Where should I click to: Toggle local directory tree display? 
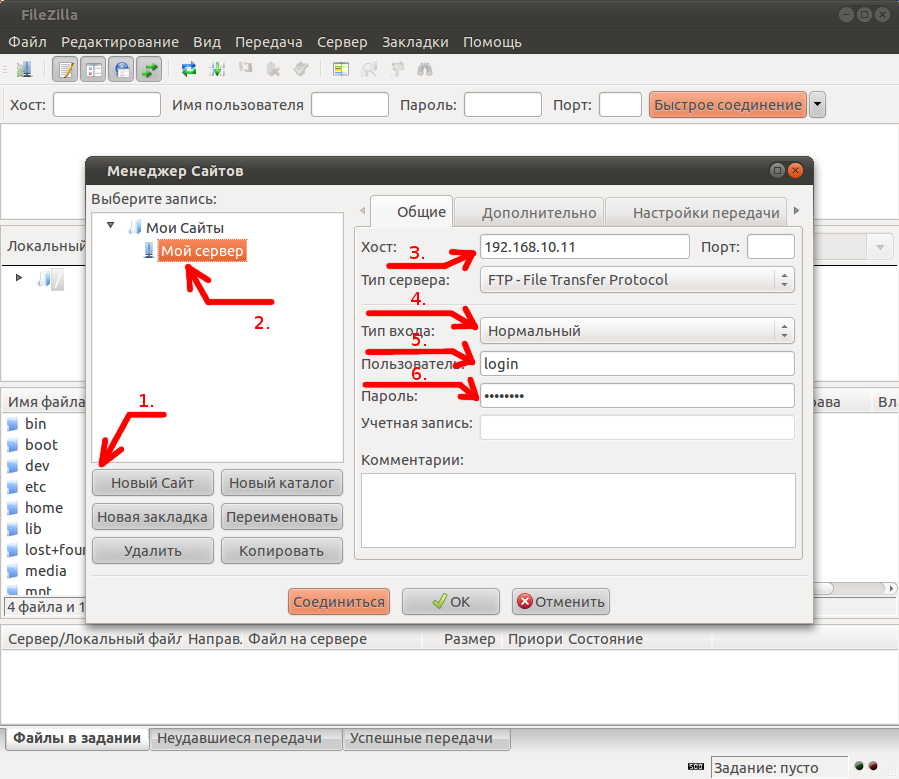93,70
